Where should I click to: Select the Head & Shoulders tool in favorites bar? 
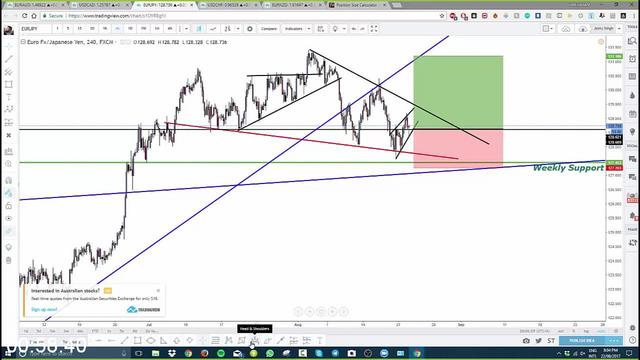click(x=255, y=340)
